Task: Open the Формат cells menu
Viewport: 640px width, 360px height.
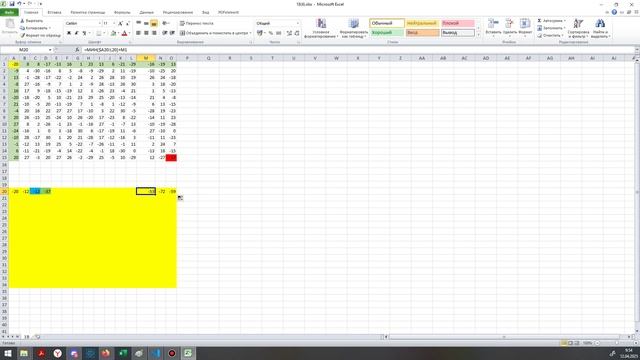Action: click(525, 28)
